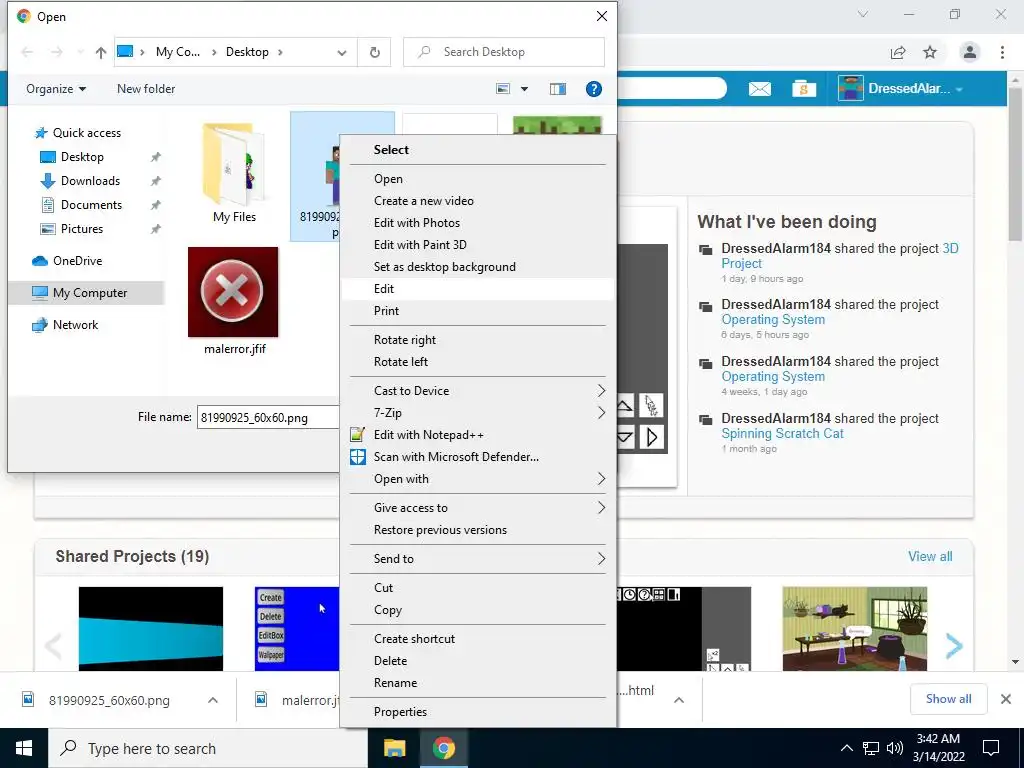Click Edit with Notepad++ entry
Screen dimensions: 1024x768
pyautogui.click(x=477, y=435)
